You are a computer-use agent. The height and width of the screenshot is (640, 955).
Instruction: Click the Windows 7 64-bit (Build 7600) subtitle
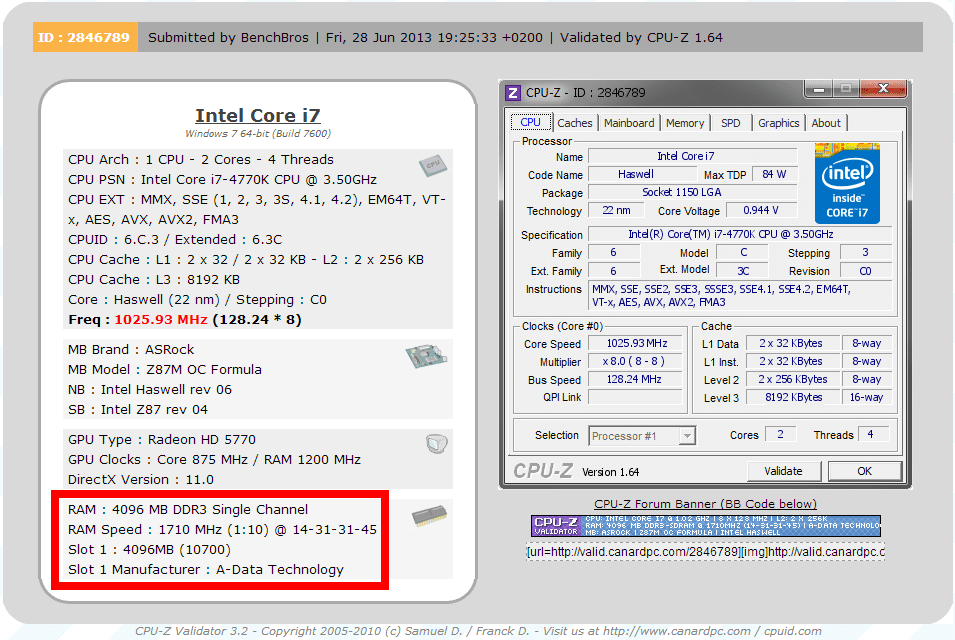point(258,133)
